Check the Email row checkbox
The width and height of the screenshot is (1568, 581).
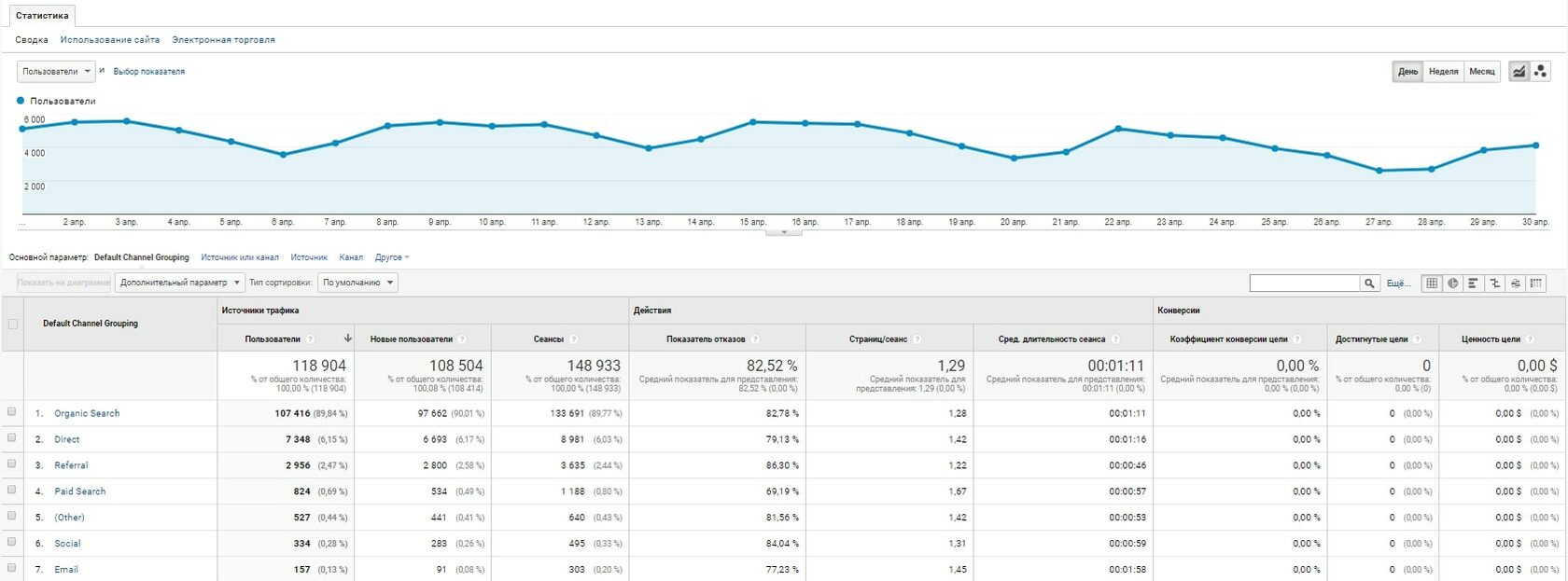pos(11,567)
